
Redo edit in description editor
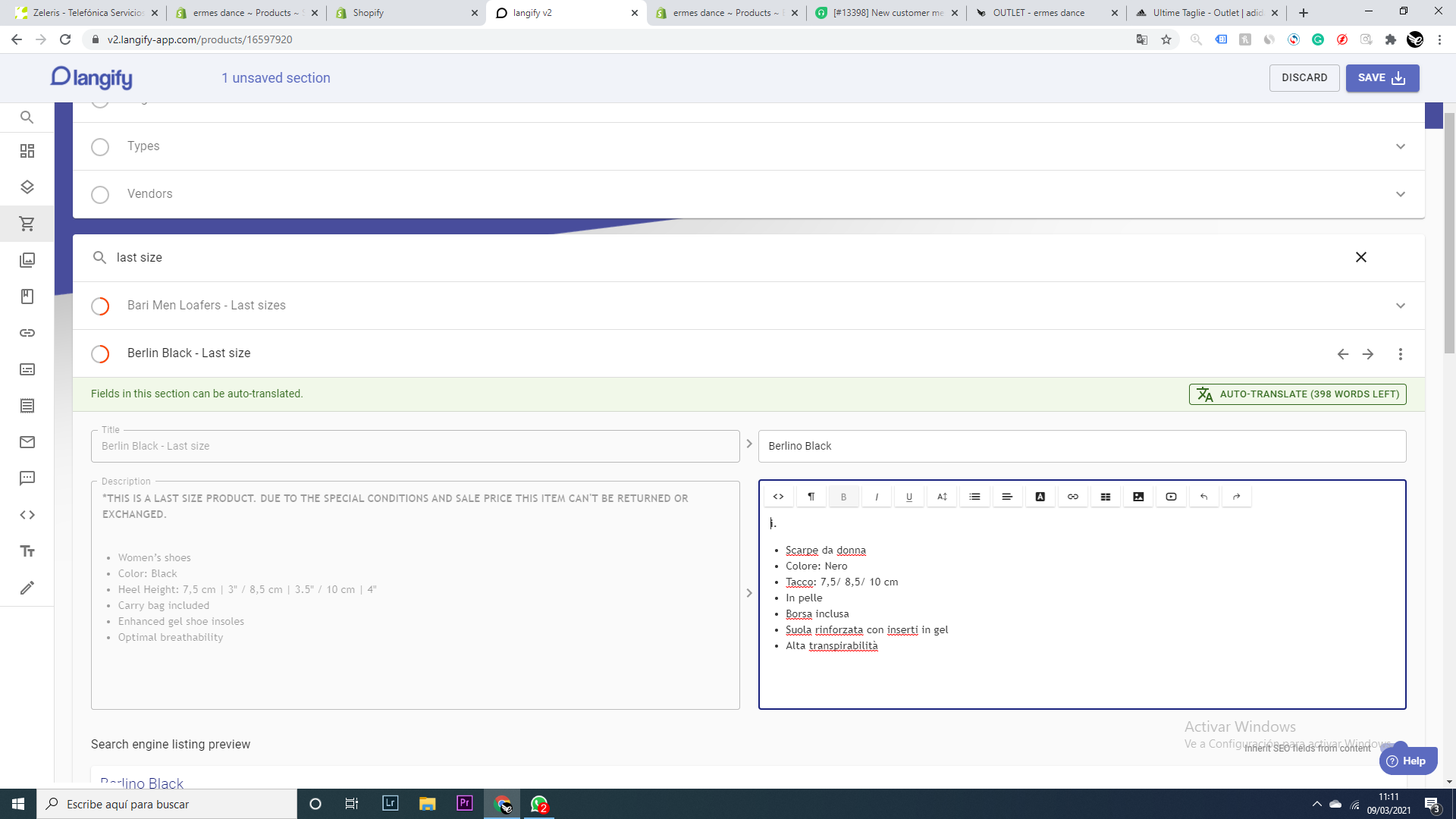1237,497
